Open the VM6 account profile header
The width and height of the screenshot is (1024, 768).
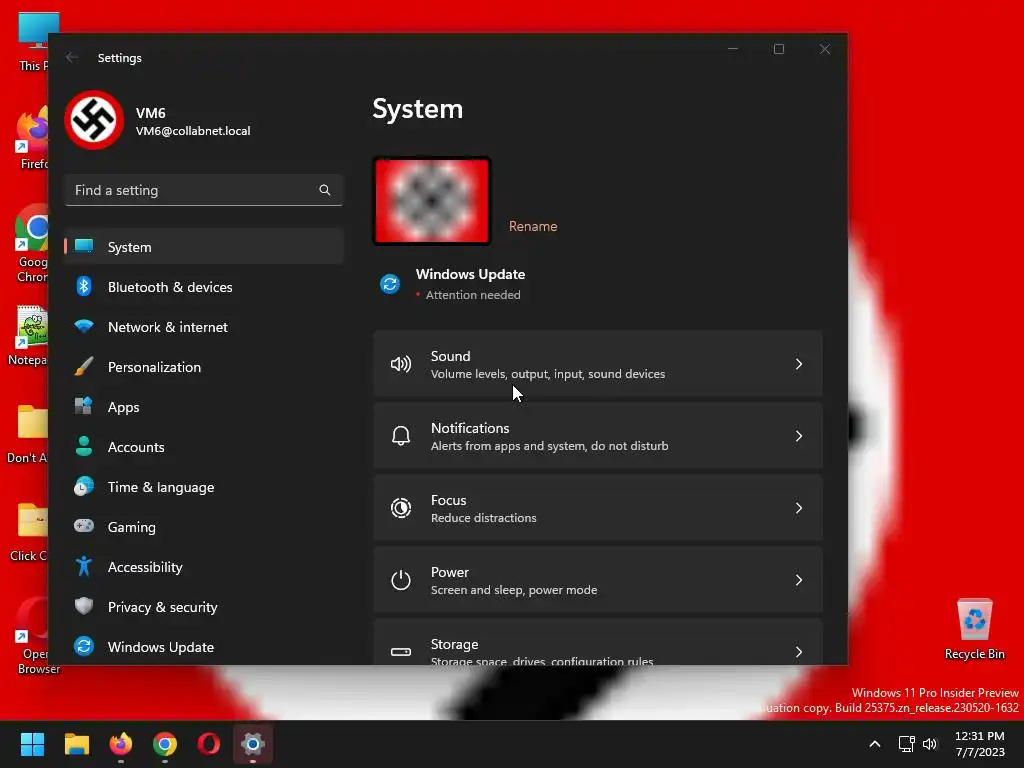158,121
